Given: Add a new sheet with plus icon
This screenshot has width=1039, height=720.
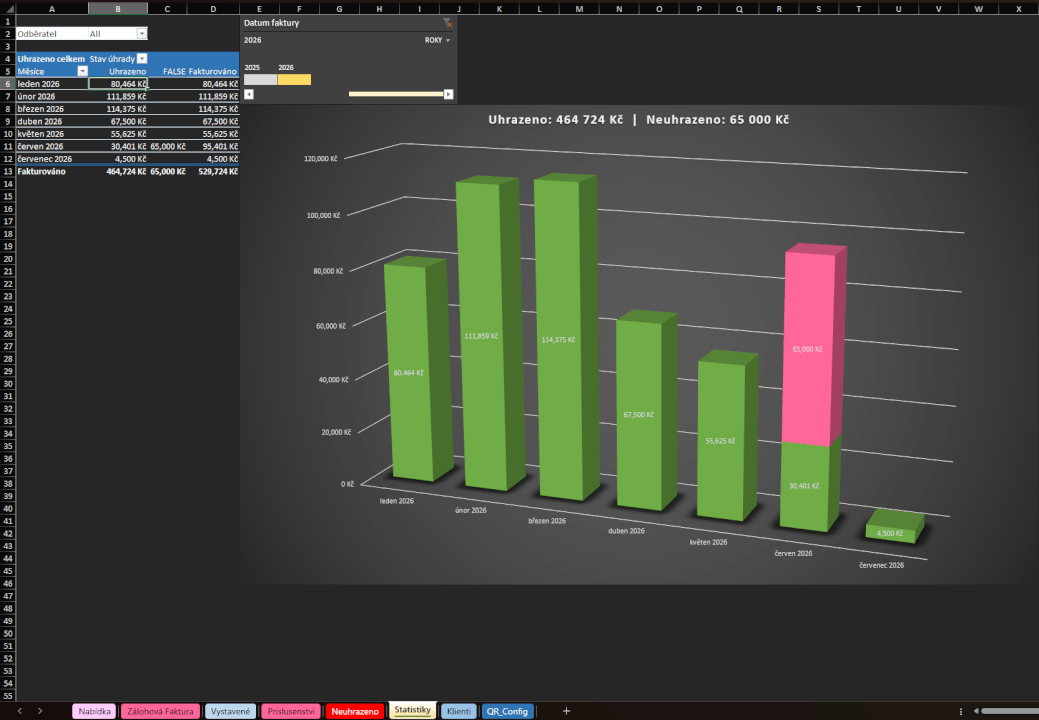Looking at the screenshot, I should point(566,711).
